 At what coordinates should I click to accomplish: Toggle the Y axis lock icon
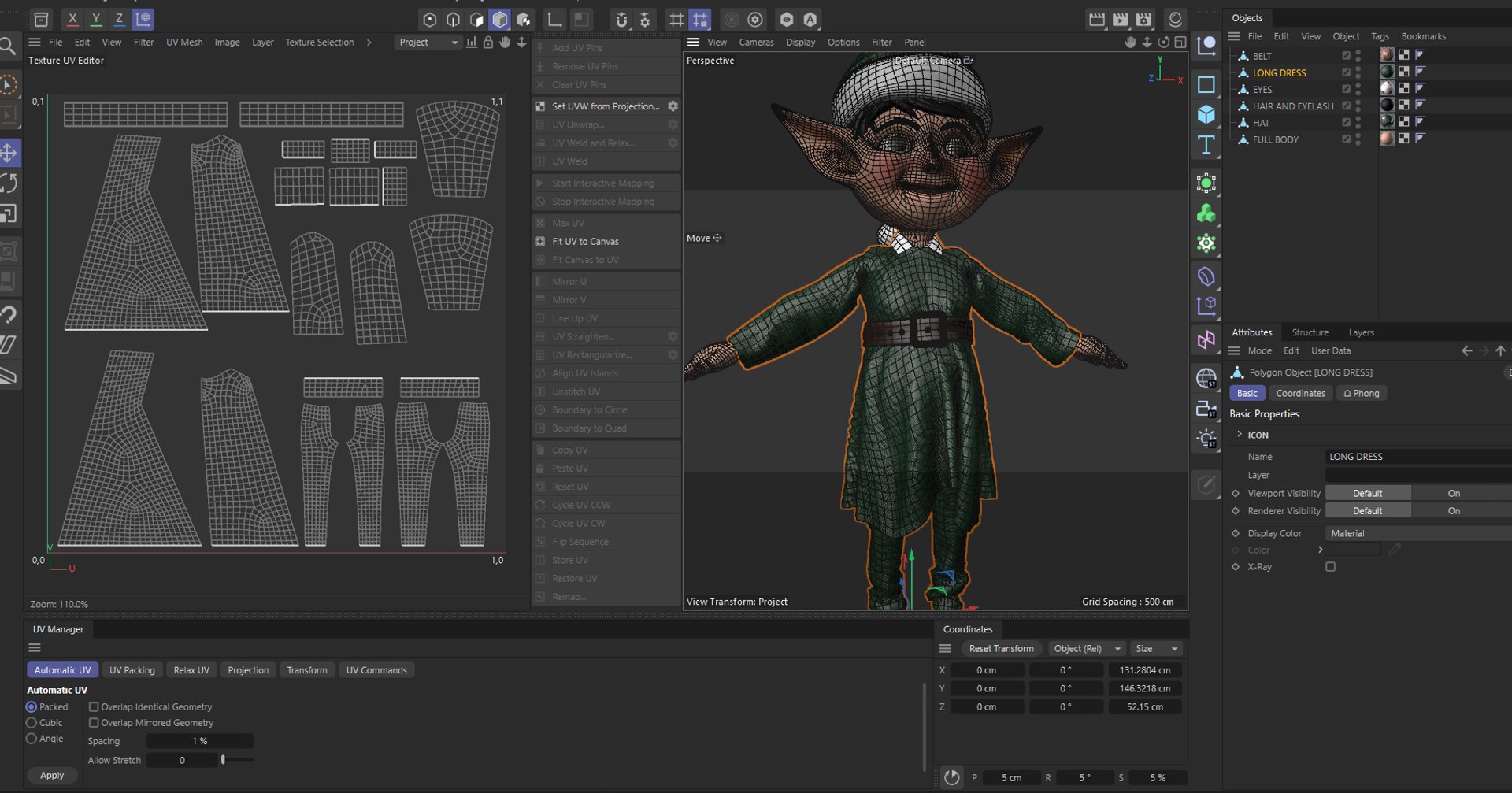(x=96, y=19)
